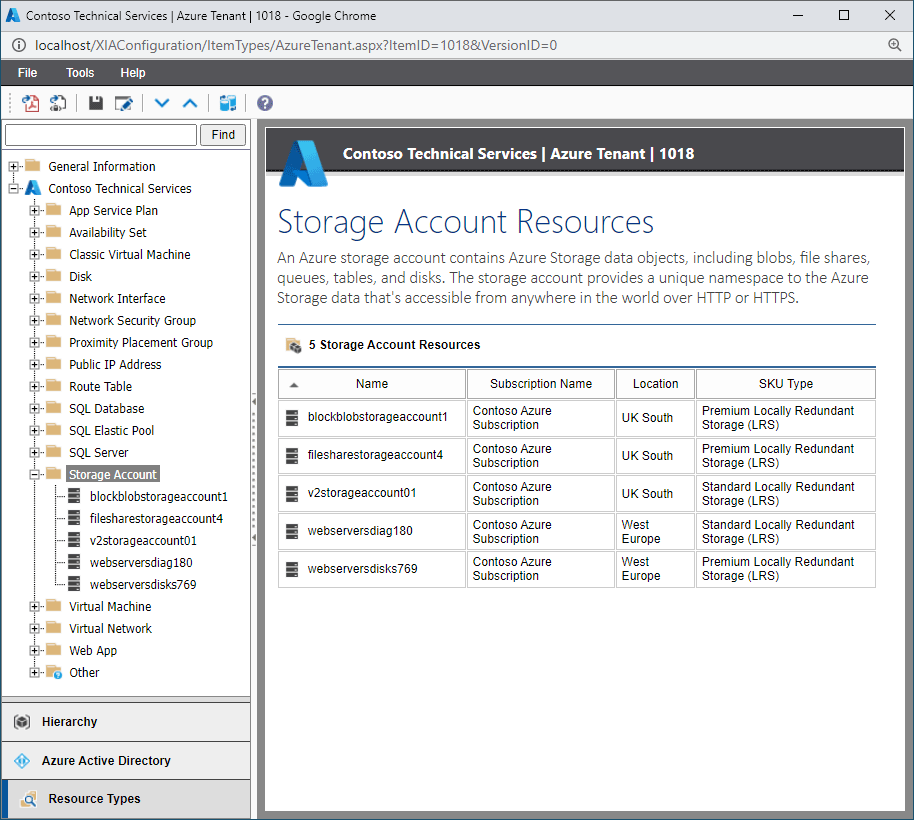Click the Resource Types magnifier icon
Image resolution: width=914 pixels, height=820 pixels.
click(29, 799)
